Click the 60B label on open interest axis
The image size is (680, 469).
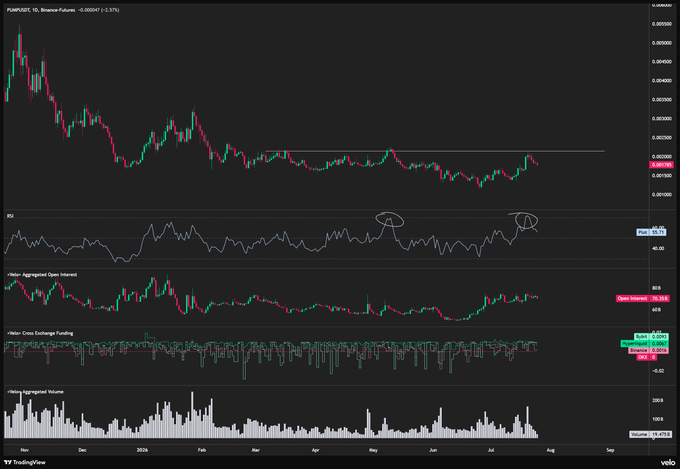(656, 310)
